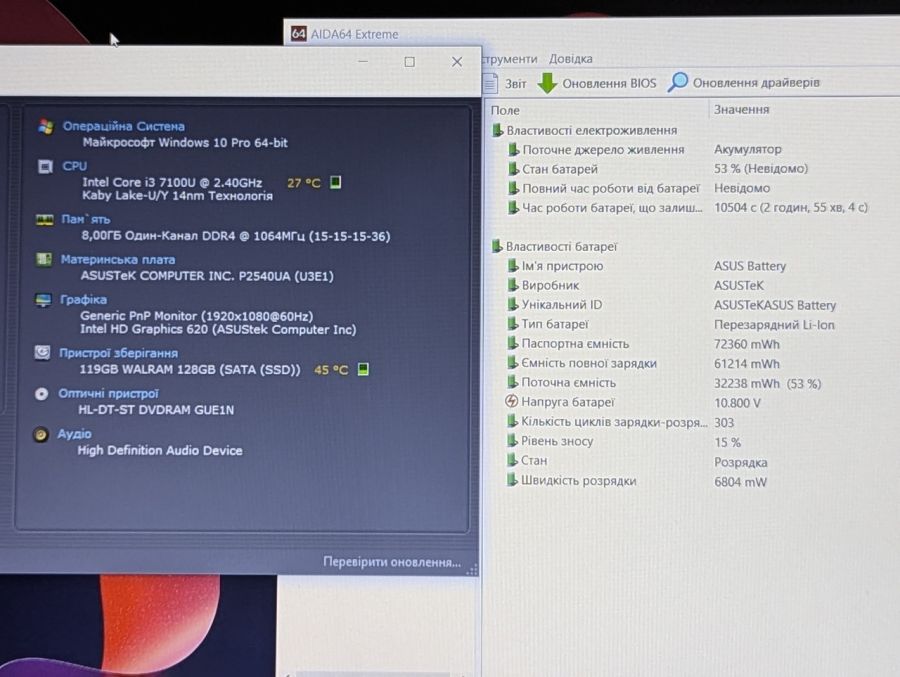Viewport: 900px width, 677px height.
Task: Open the Пристрої зберігання section link
Action: pos(118,353)
